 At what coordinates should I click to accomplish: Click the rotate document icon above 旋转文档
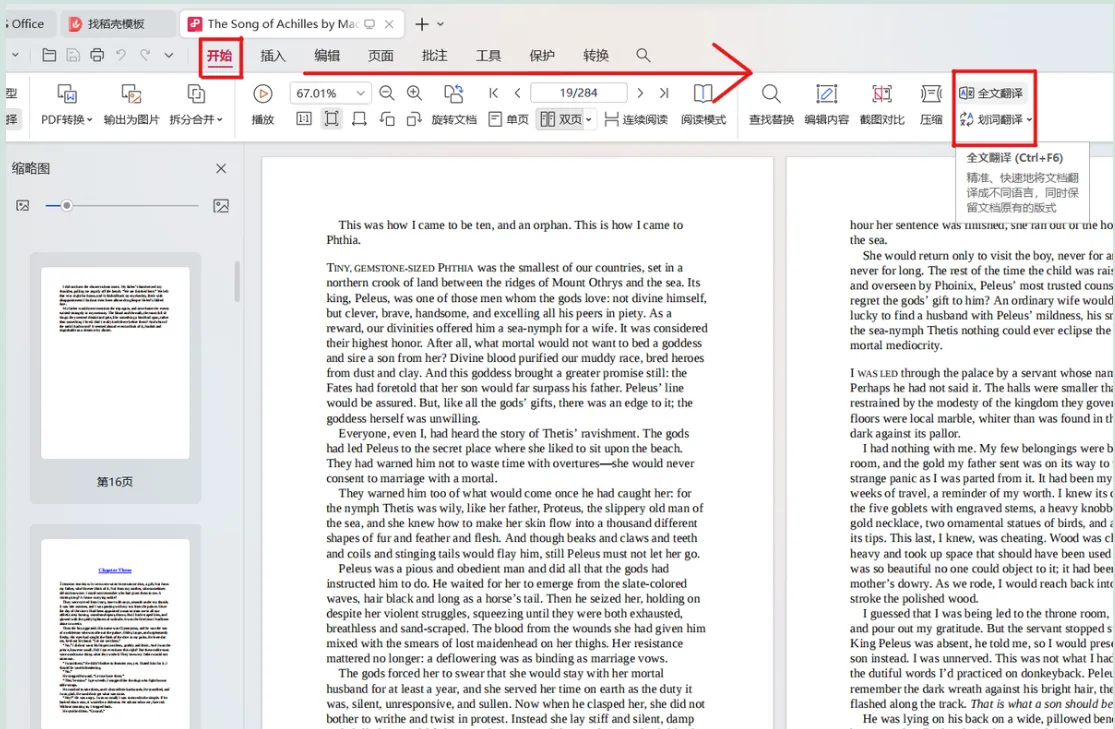[x=454, y=93]
